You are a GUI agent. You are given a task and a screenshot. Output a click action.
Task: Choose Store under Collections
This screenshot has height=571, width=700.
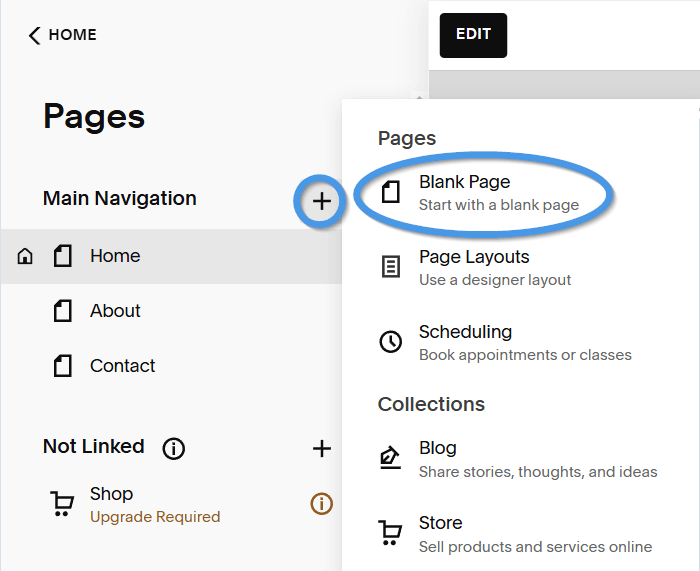[441, 533]
